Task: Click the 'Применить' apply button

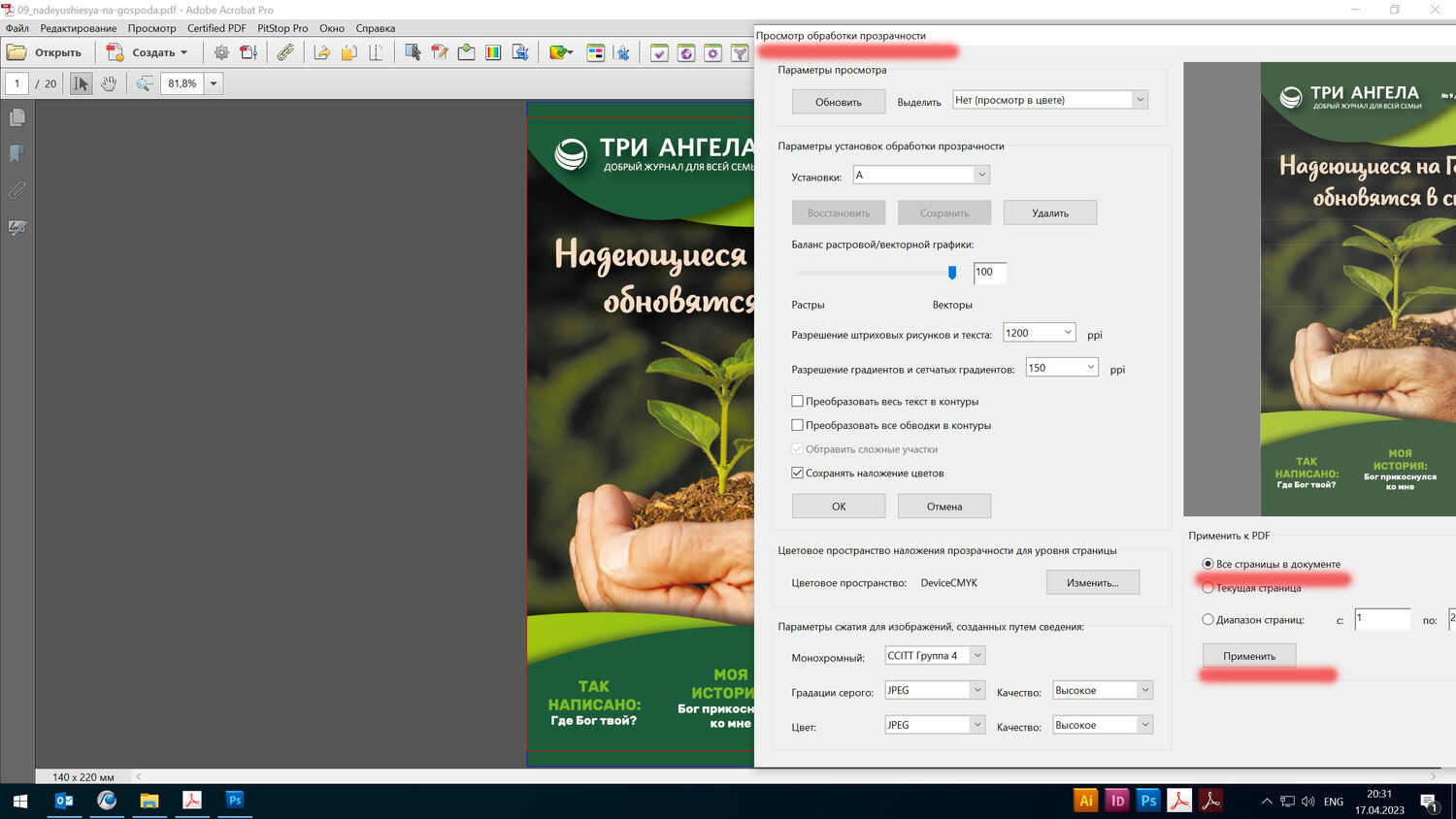Action: 1249,656
